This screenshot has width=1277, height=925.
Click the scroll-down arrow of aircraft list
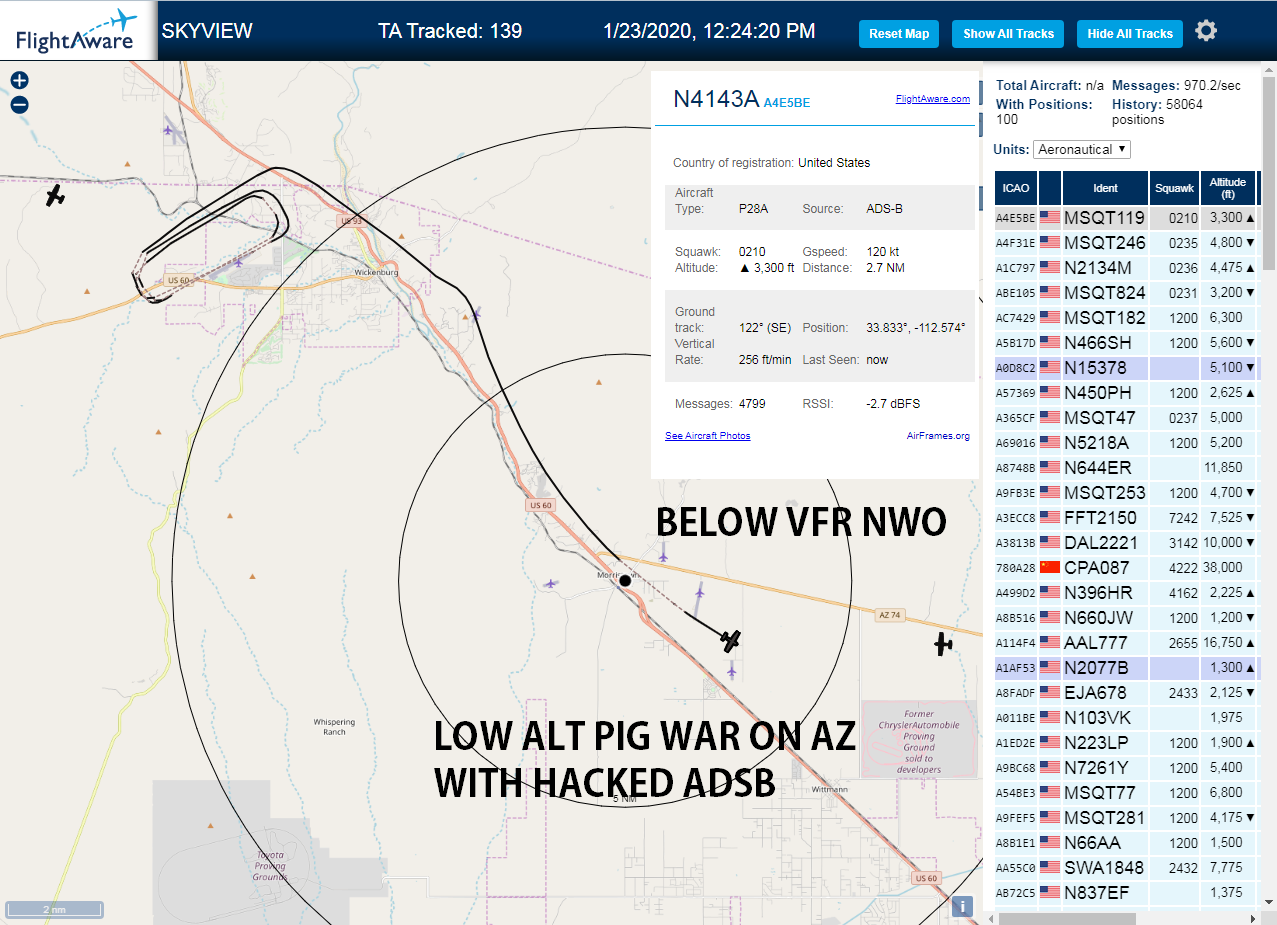(1269, 902)
